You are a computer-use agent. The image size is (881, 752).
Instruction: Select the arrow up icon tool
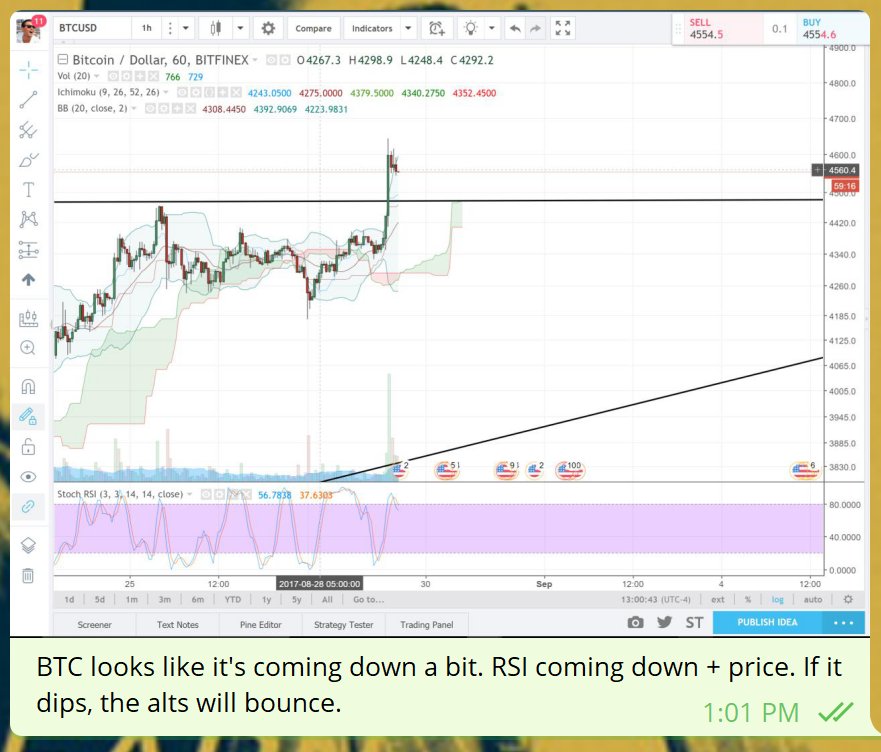point(28,279)
